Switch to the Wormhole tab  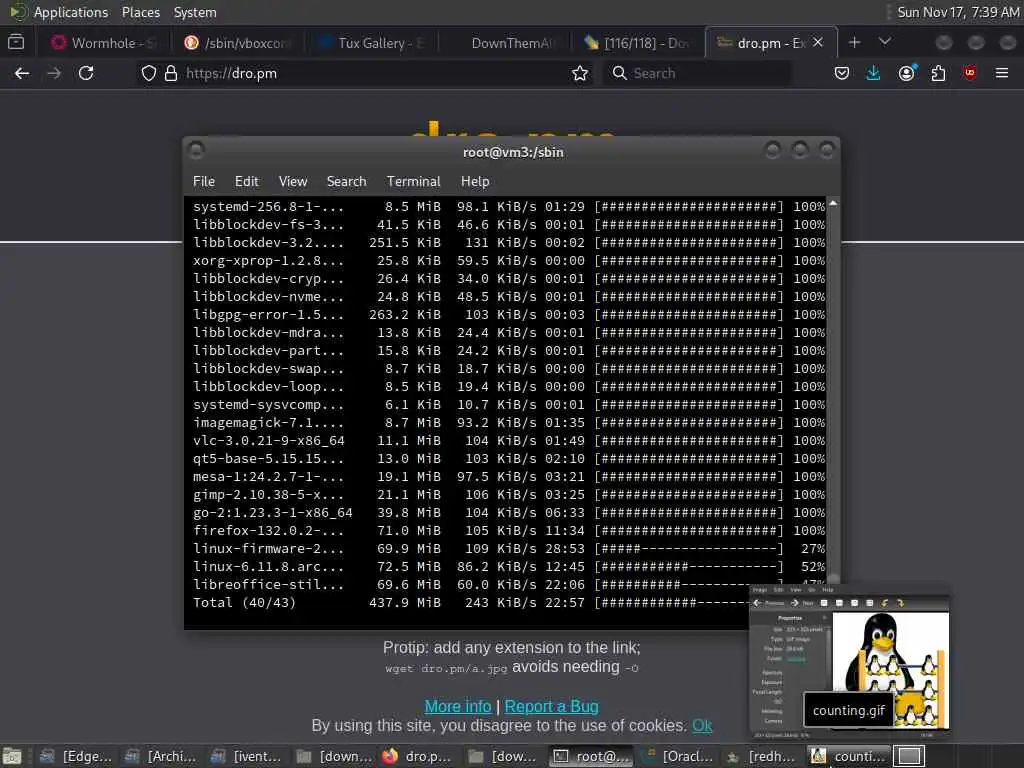[104, 43]
